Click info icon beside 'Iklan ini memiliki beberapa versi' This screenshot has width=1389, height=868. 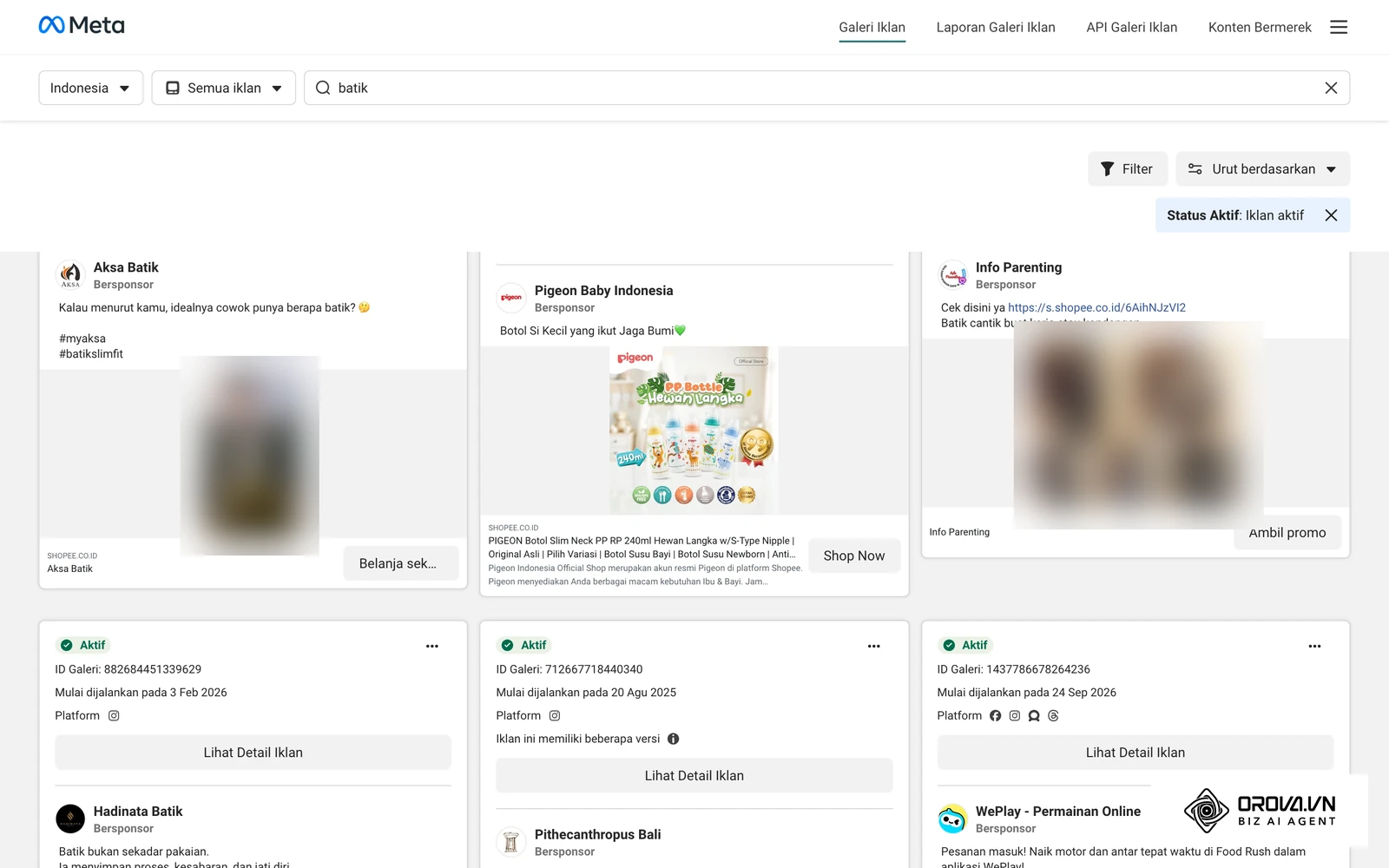coord(673,739)
